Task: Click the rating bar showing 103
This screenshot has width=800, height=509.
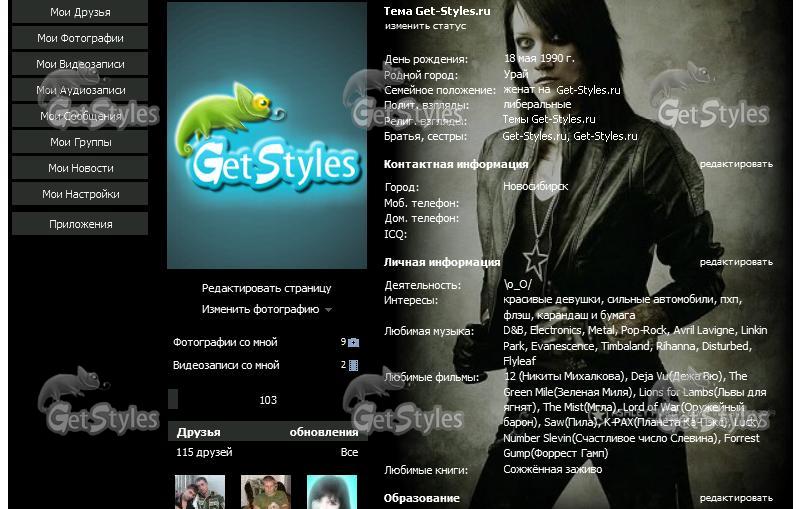Action: coord(267,400)
